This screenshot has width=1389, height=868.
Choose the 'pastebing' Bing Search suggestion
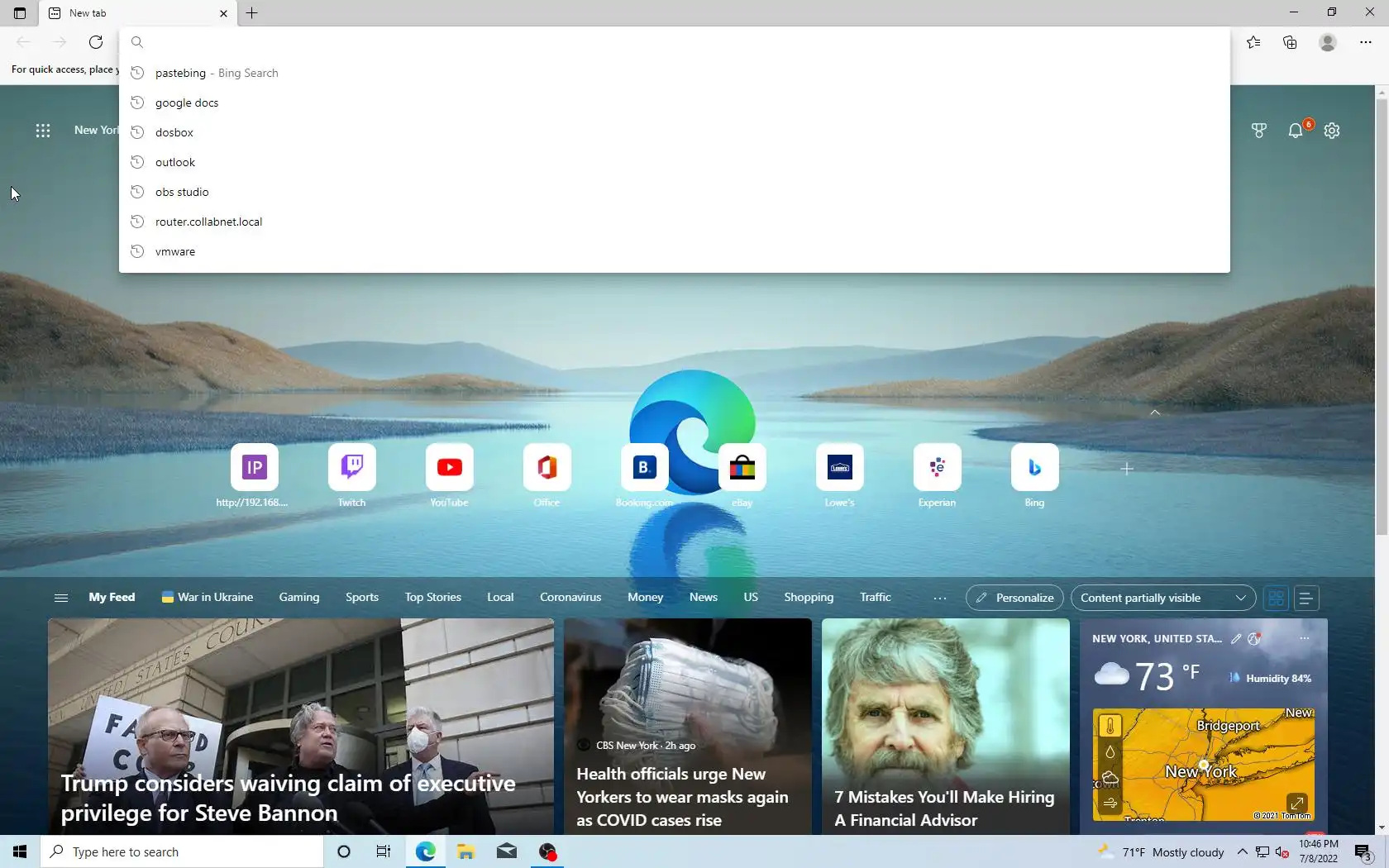coord(675,73)
